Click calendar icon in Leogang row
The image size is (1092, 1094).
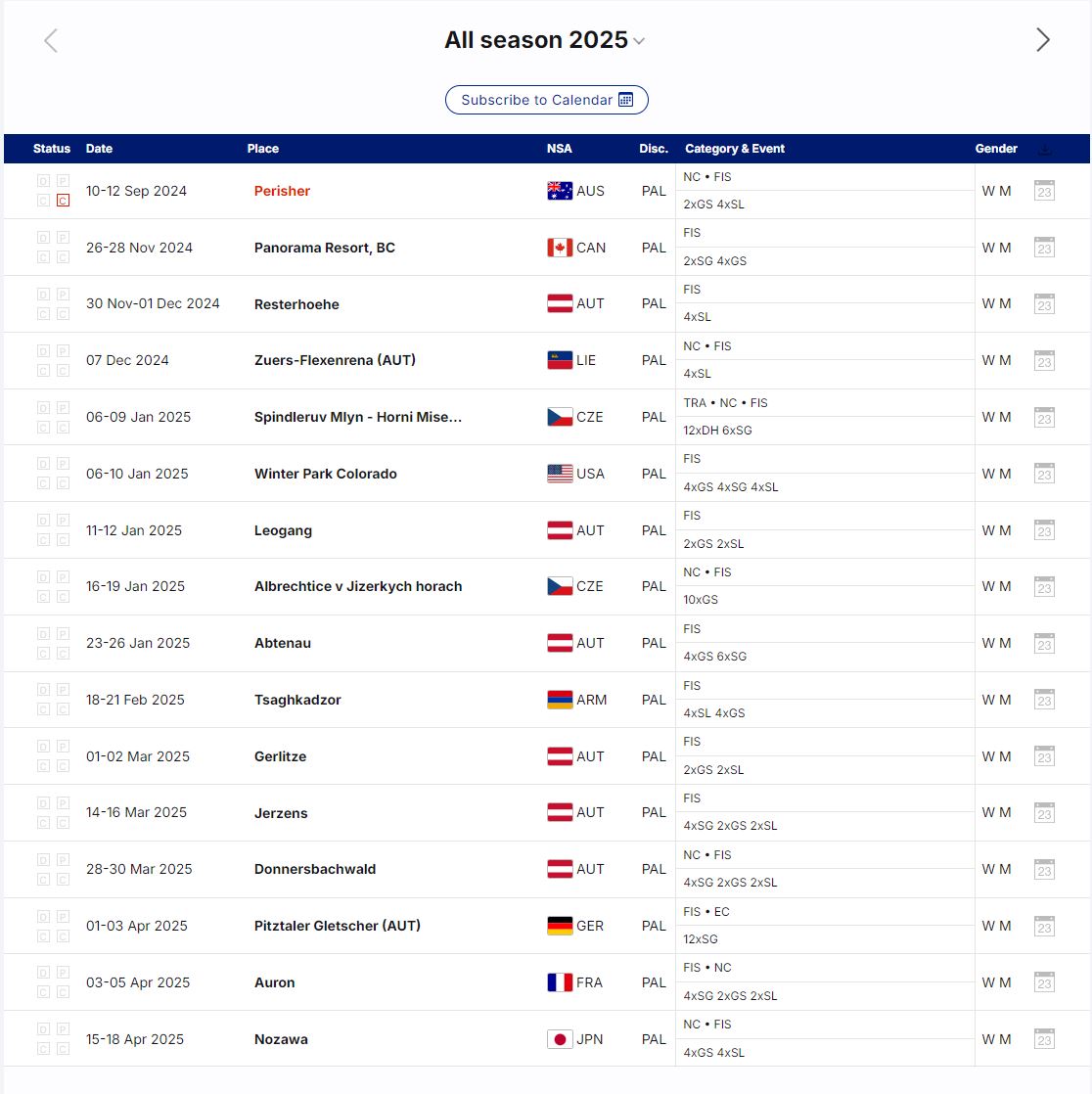coord(1044,530)
